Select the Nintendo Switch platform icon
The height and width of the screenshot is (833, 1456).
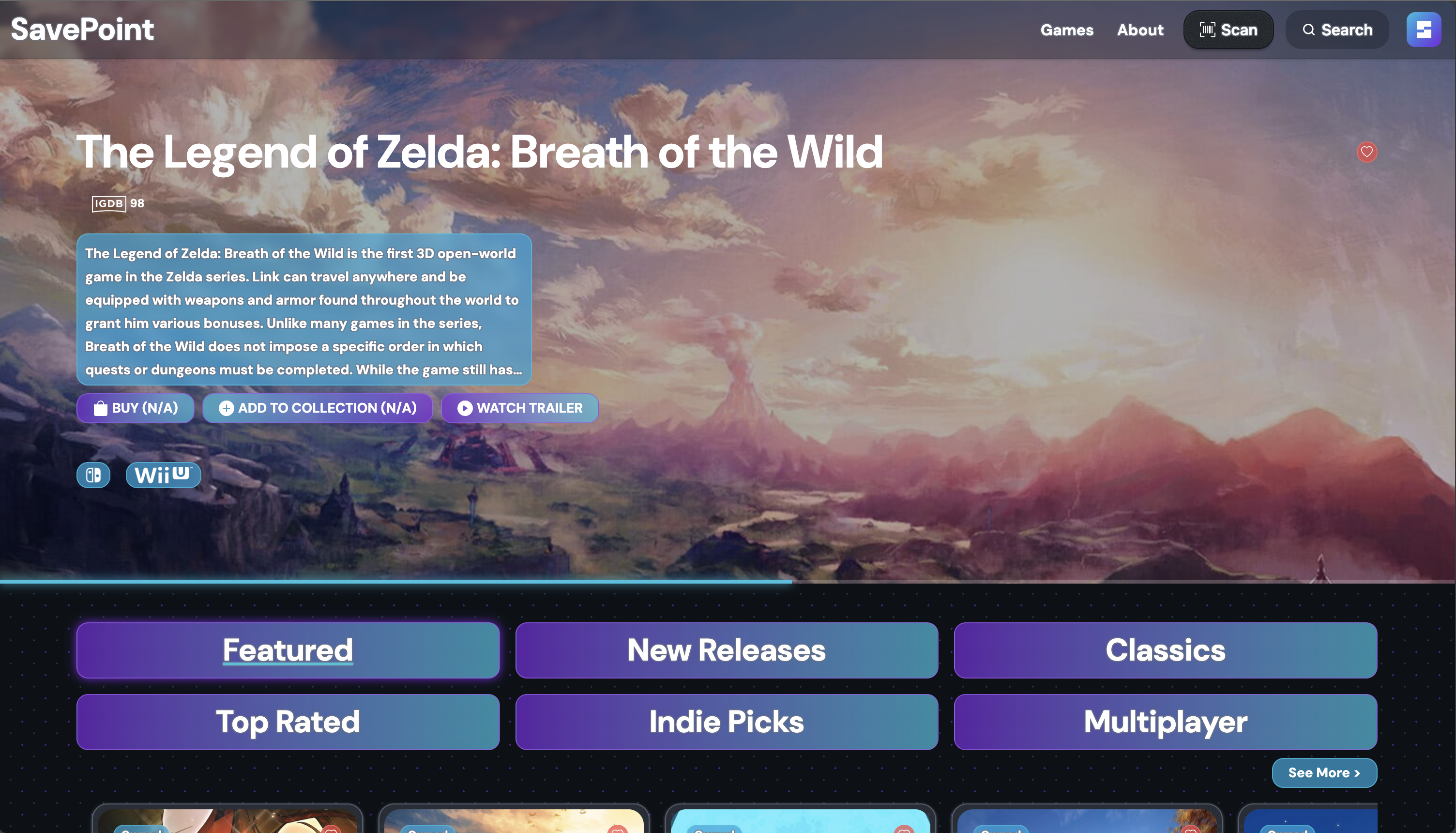coord(94,475)
